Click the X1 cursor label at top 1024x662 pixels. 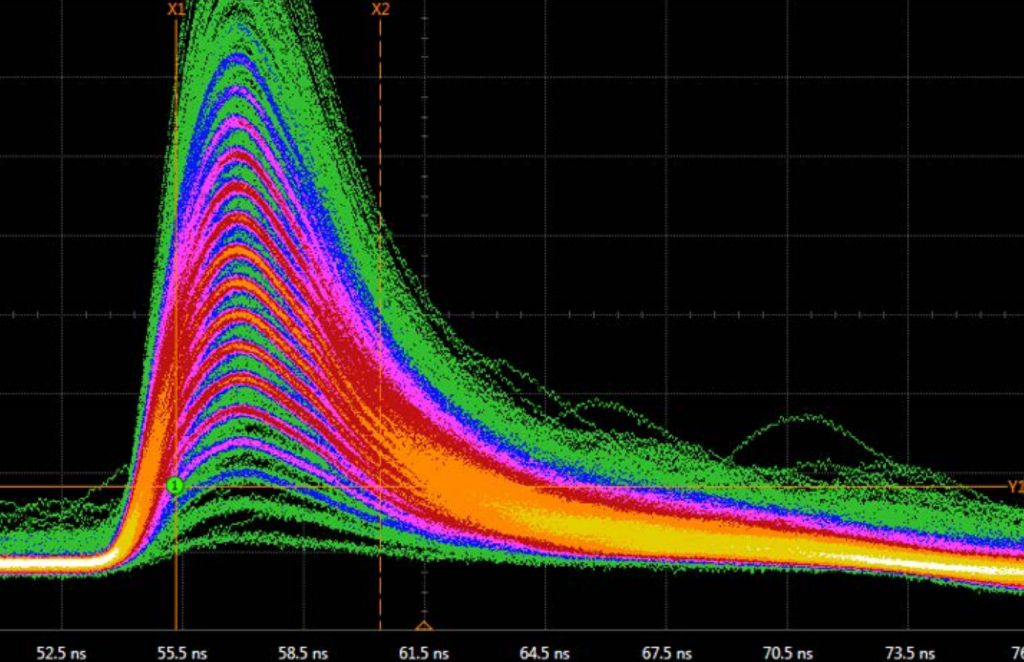176,9
